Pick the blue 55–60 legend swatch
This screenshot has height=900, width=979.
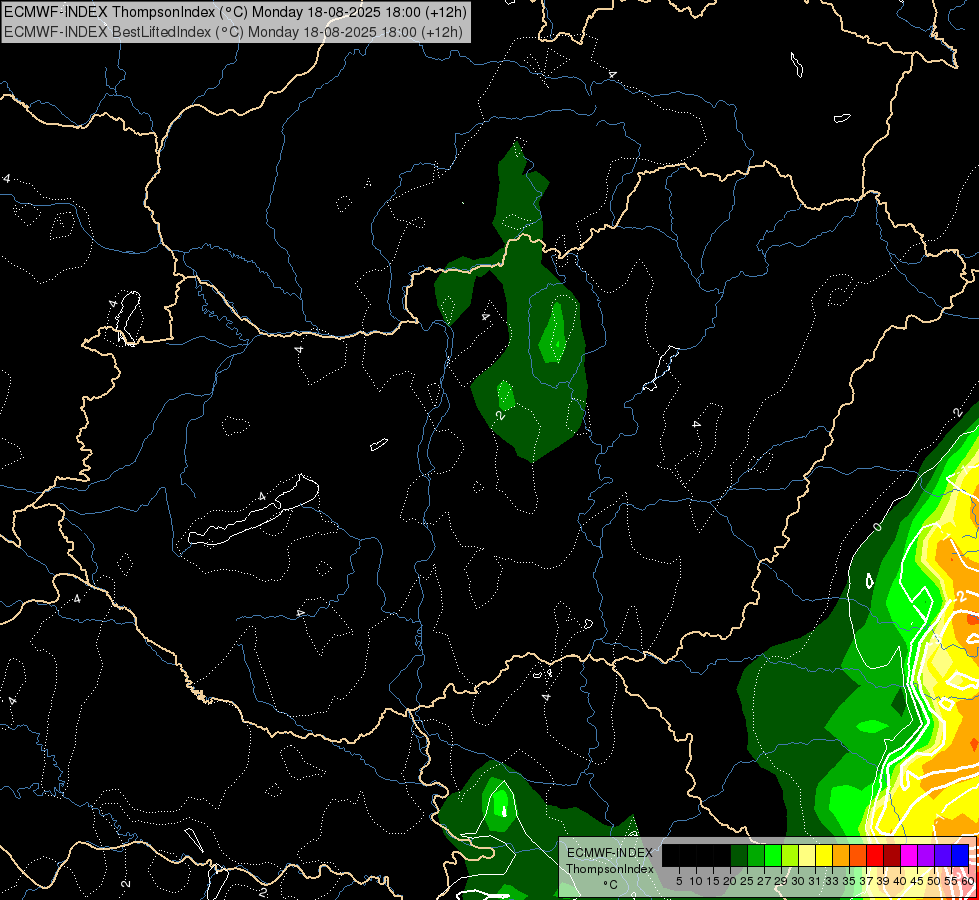(960, 855)
